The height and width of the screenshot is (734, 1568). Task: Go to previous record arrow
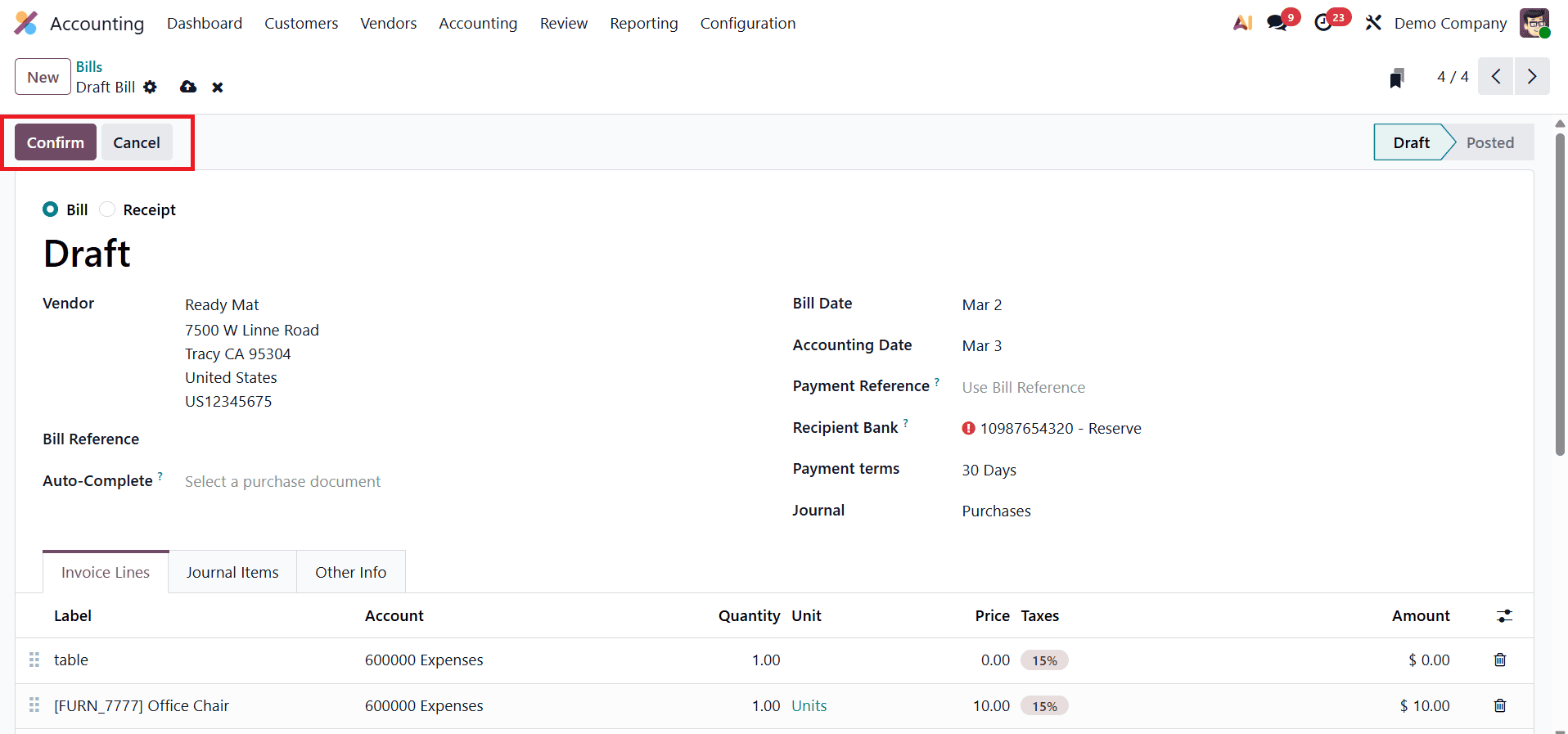click(1496, 77)
